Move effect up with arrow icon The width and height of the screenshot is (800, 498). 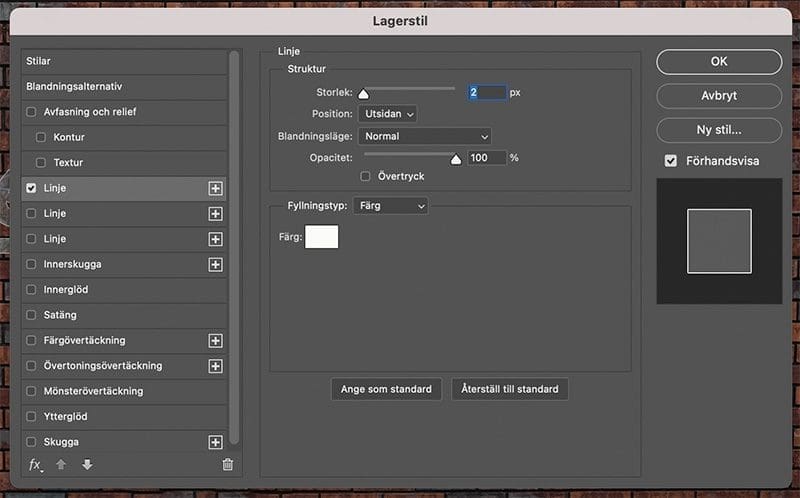coord(61,464)
